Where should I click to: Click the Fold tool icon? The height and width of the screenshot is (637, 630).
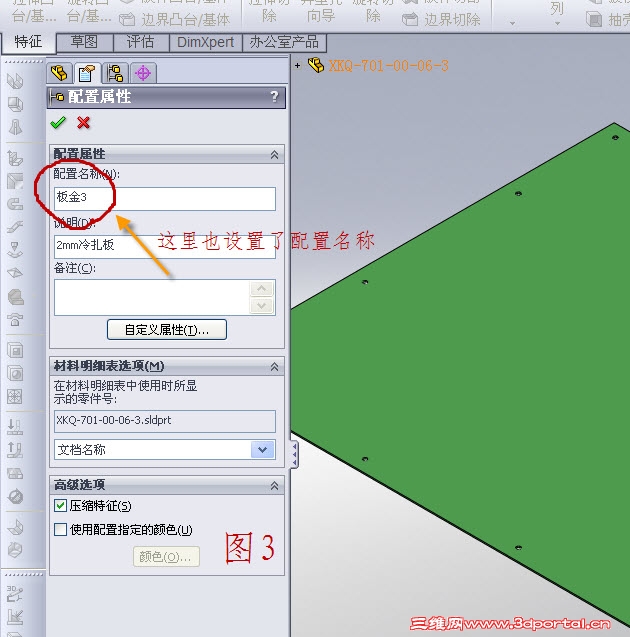click(x=15, y=450)
